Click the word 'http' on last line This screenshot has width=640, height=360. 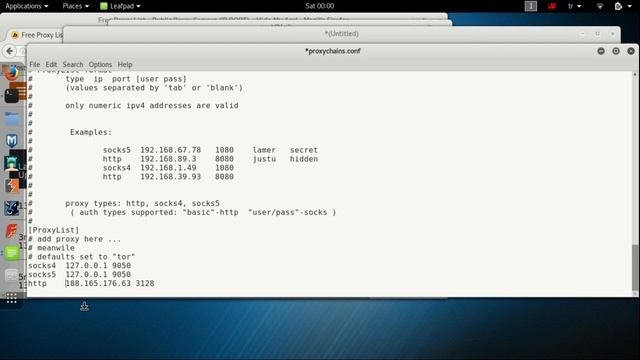click(37, 284)
